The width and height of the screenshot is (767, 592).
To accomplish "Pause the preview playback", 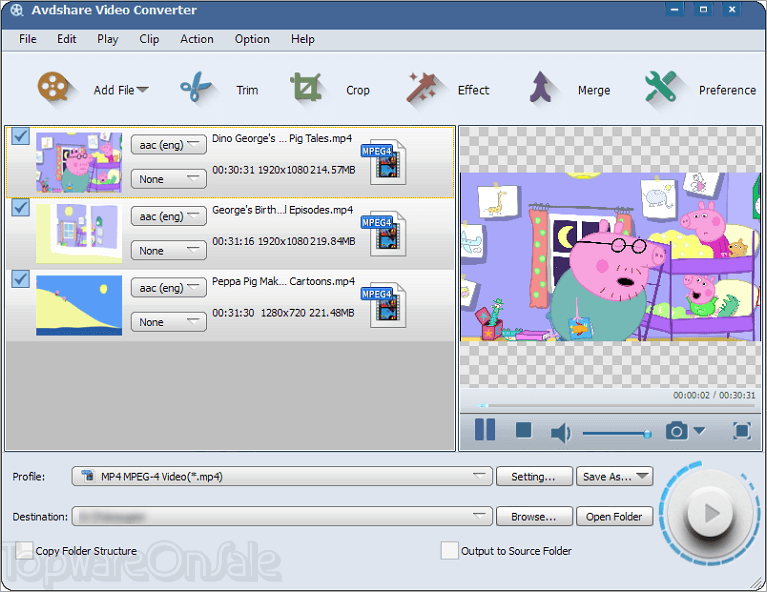I will click(x=485, y=430).
